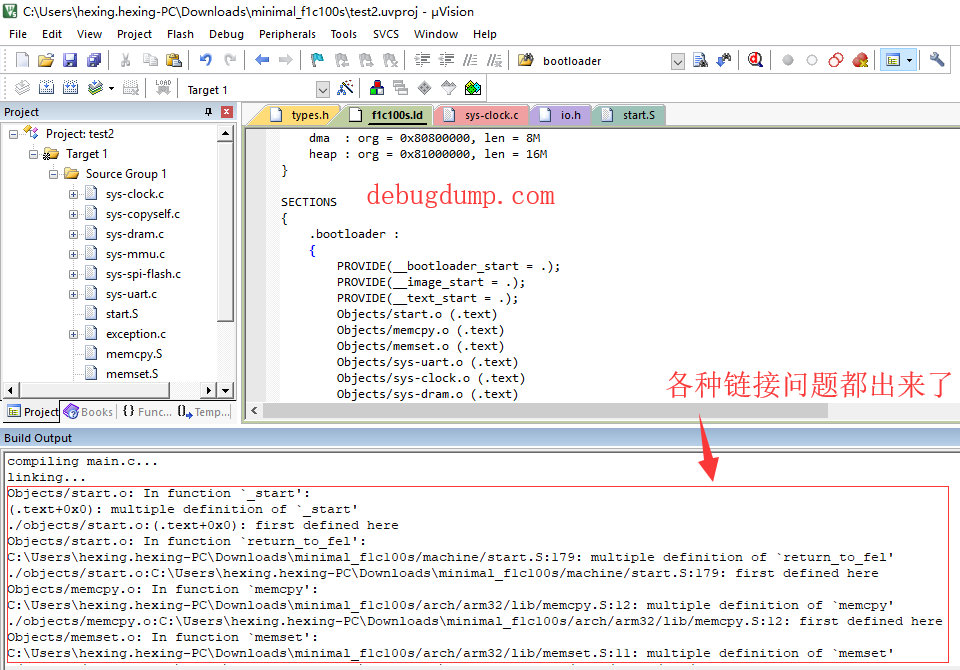Click the Build target icon
This screenshot has height=670, width=960.
coord(47,88)
